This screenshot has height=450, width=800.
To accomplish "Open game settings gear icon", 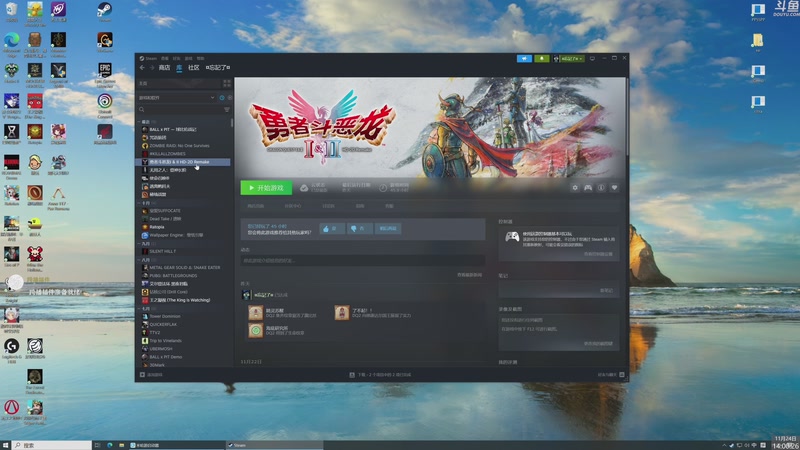I will (x=575, y=188).
